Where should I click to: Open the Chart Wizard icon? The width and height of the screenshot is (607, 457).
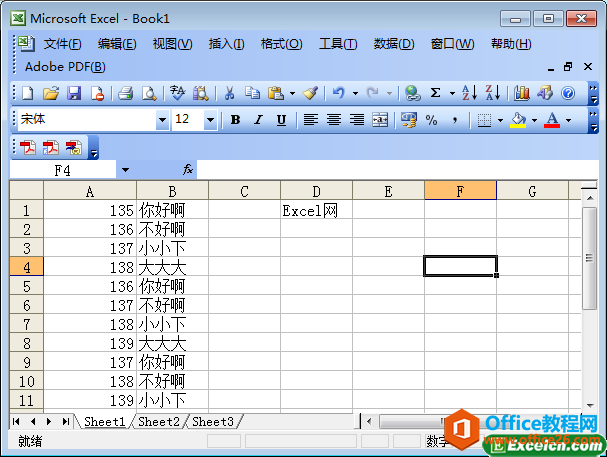521,93
